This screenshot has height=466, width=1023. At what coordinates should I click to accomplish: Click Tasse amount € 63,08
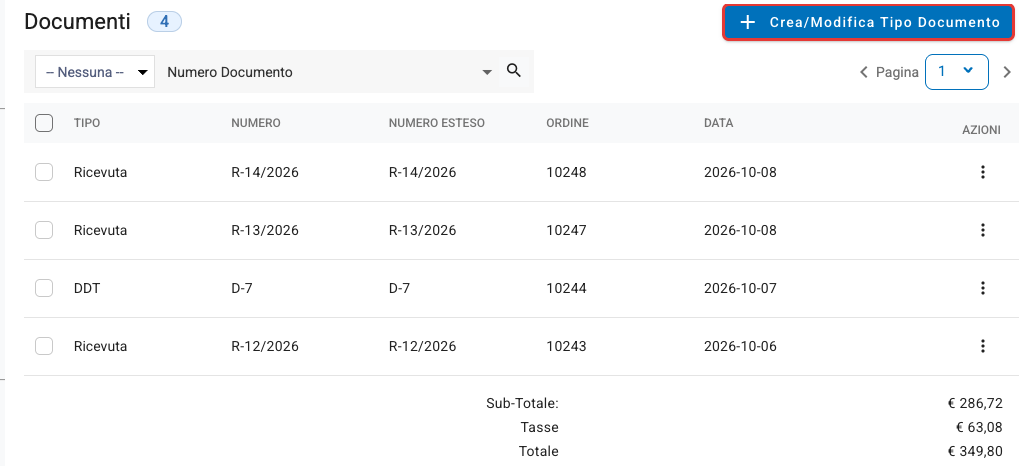[x=979, y=427]
